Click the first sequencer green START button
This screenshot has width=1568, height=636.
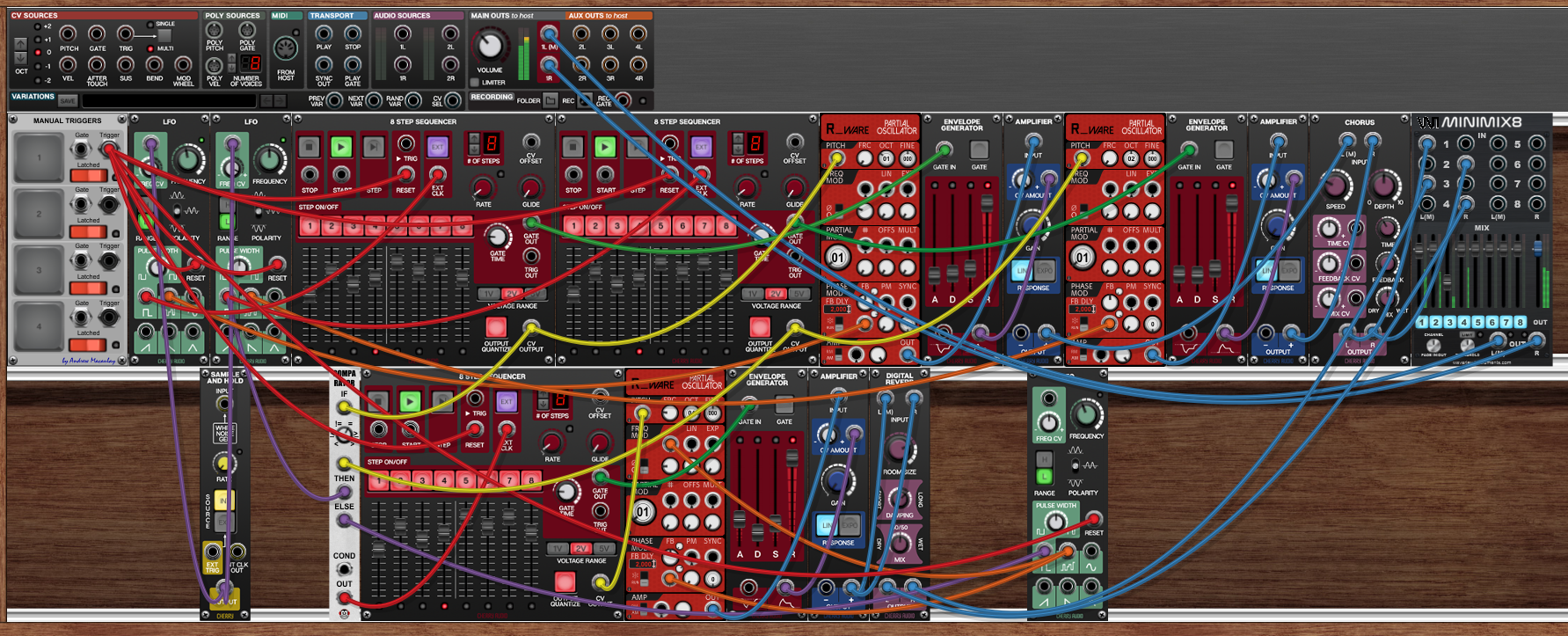click(341, 147)
